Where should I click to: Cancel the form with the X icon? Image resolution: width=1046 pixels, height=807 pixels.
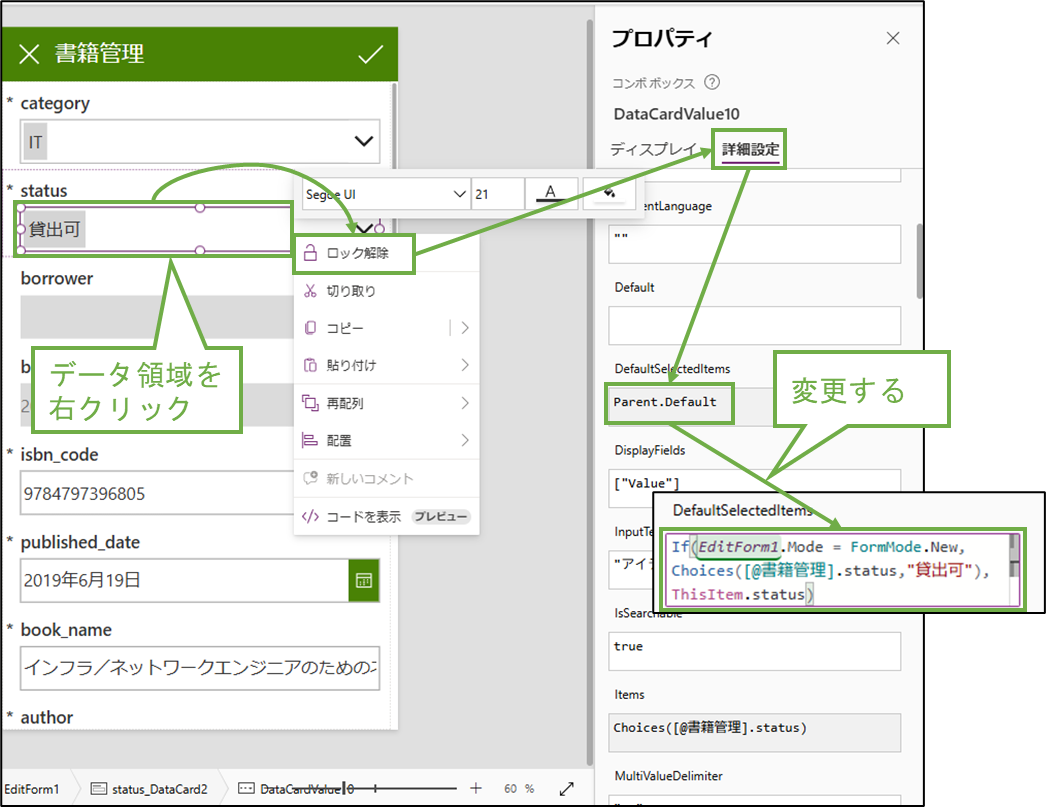(x=29, y=54)
